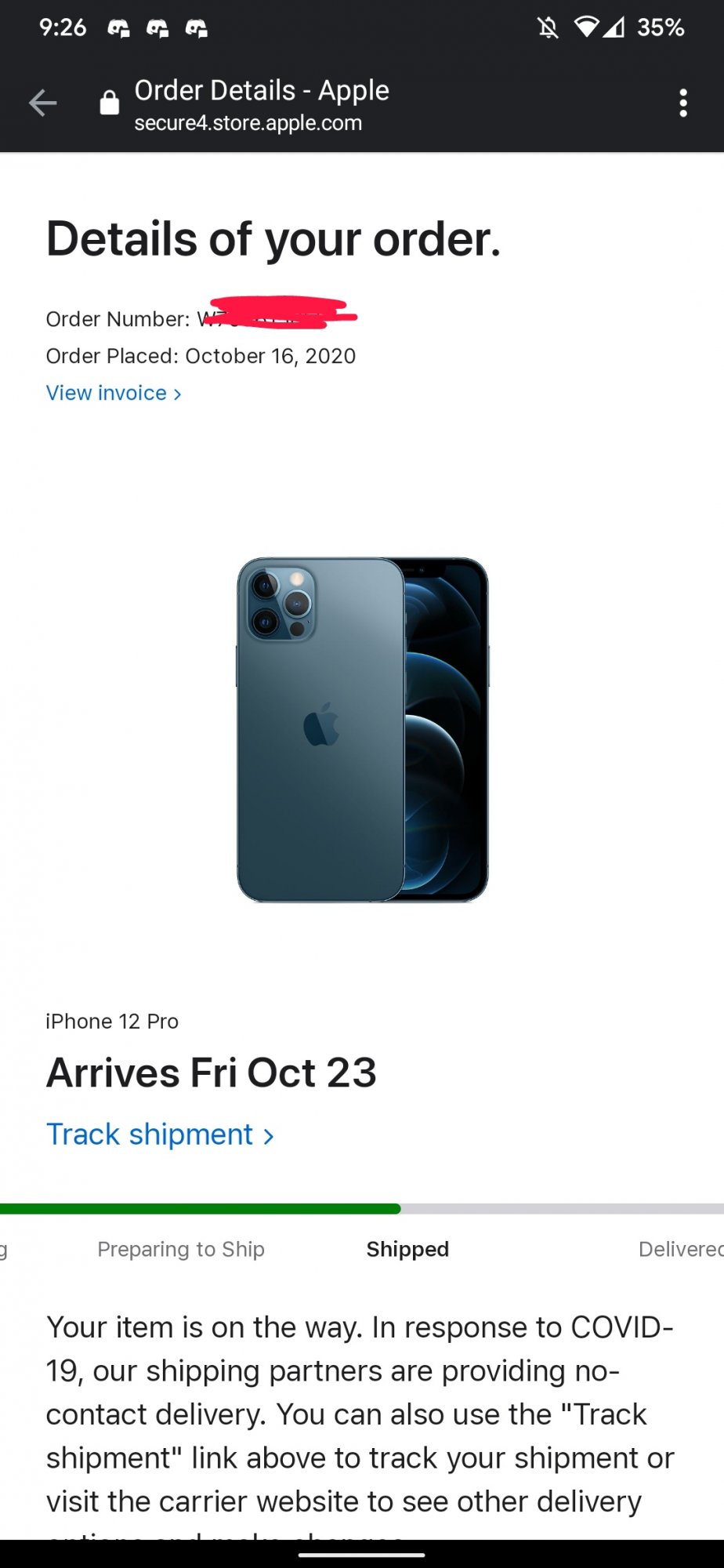The image size is (724, 1568).
Task: Tap the third Discord notification icon
Action: click(x=196, y=29)
